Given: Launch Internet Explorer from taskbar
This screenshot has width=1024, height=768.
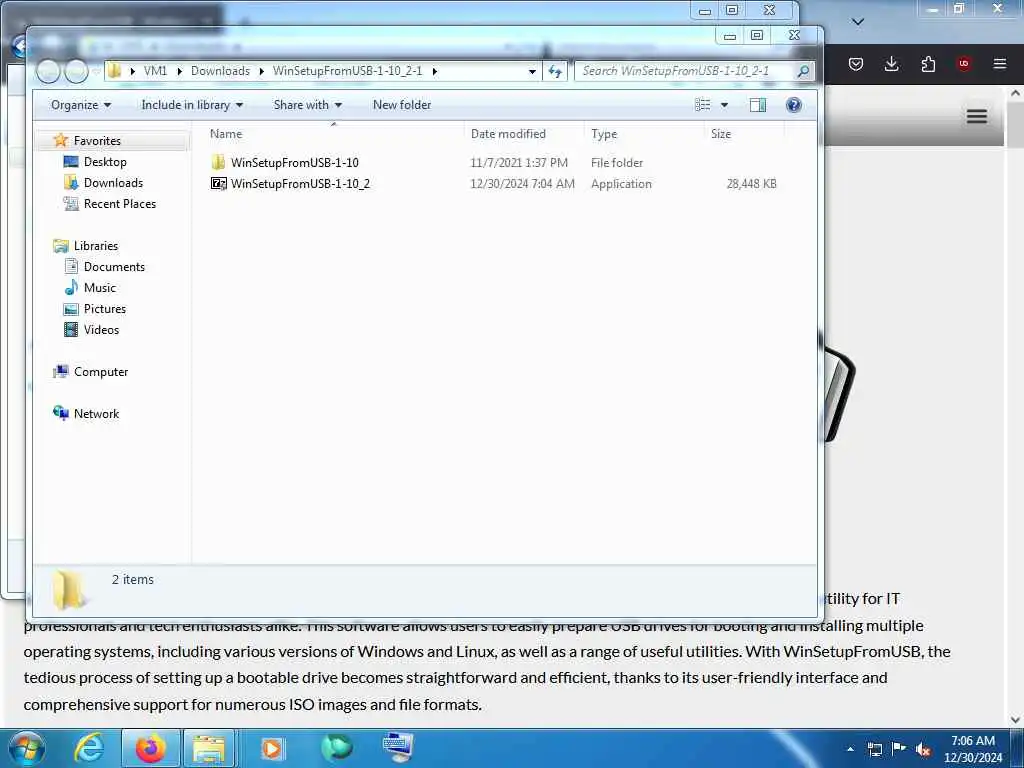Looking at the screenshot, I should pyautogui.click(x=89, y=748).
